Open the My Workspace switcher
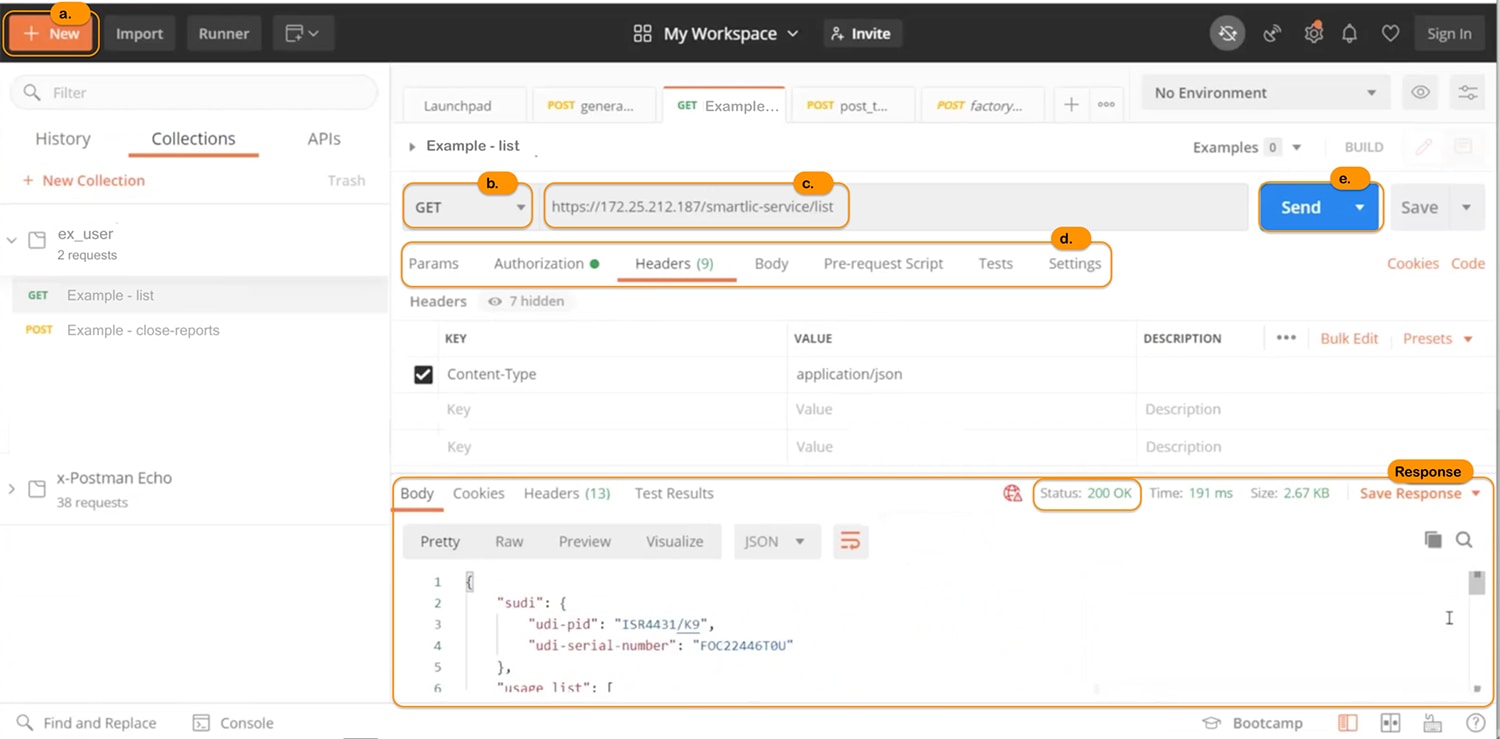This screenshot has width=1500, height=739. click(716, 34)
